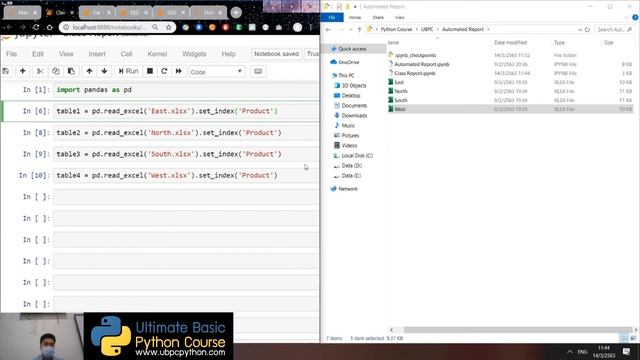Select This PC in Explorer sidebar
The image size is (640, 360).
click(346, 76)
